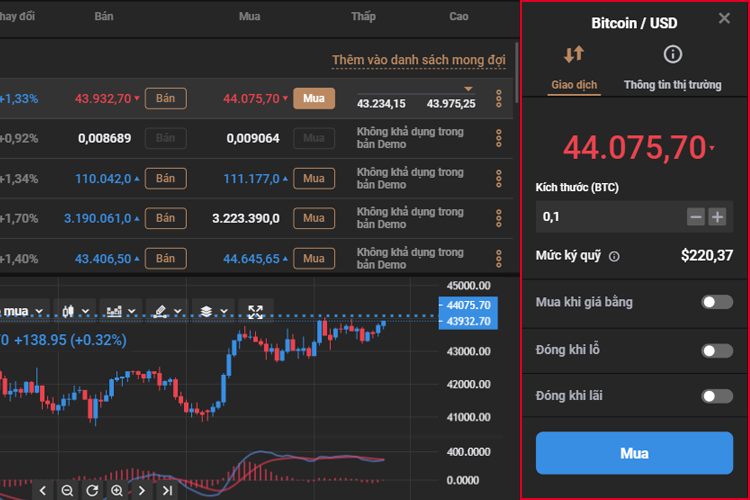
Task: Open the drawing tools pencil dropdown
Action: click(x=167, y=311)
